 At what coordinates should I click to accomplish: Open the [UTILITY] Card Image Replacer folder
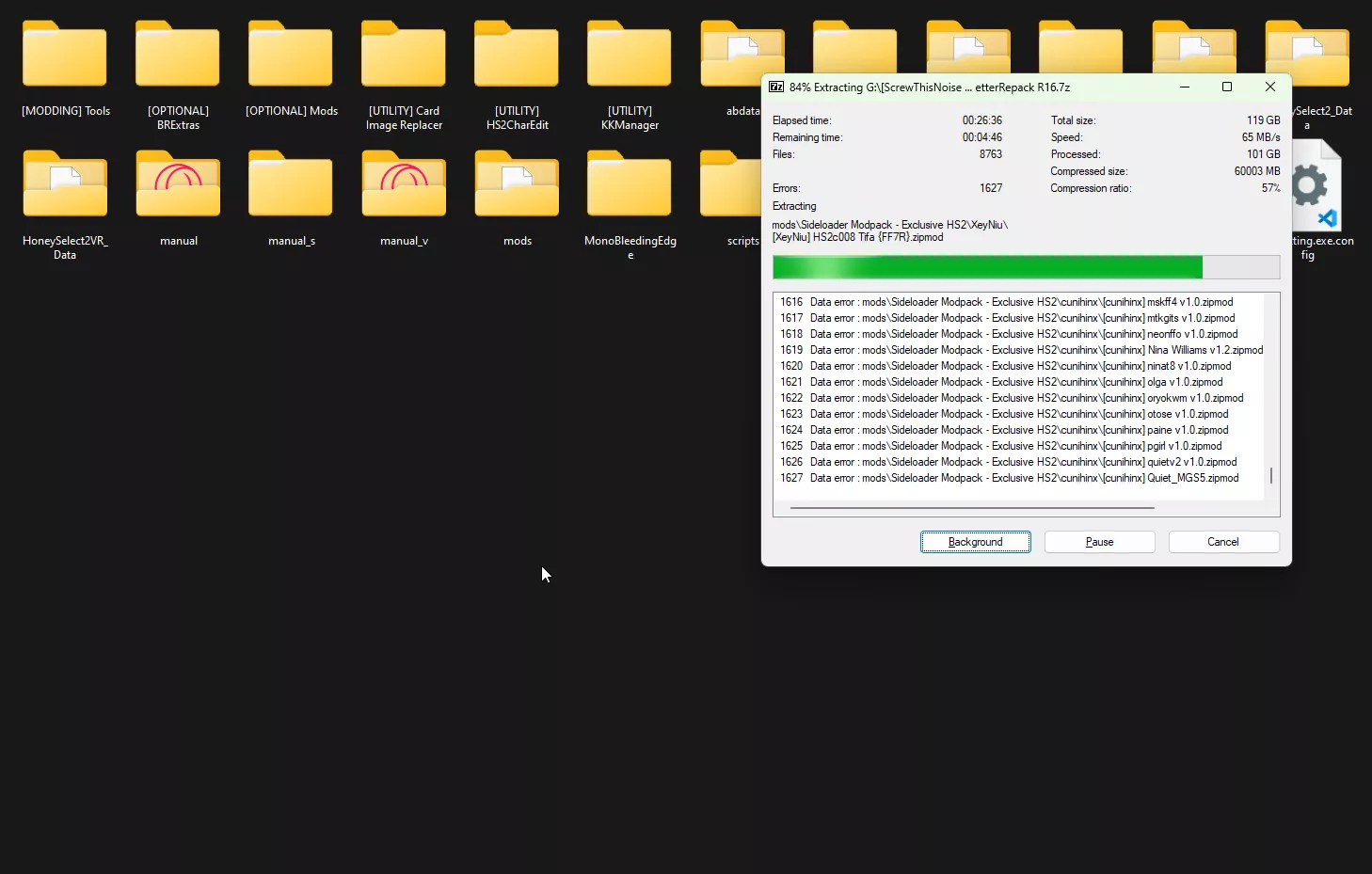pos(403,54)
